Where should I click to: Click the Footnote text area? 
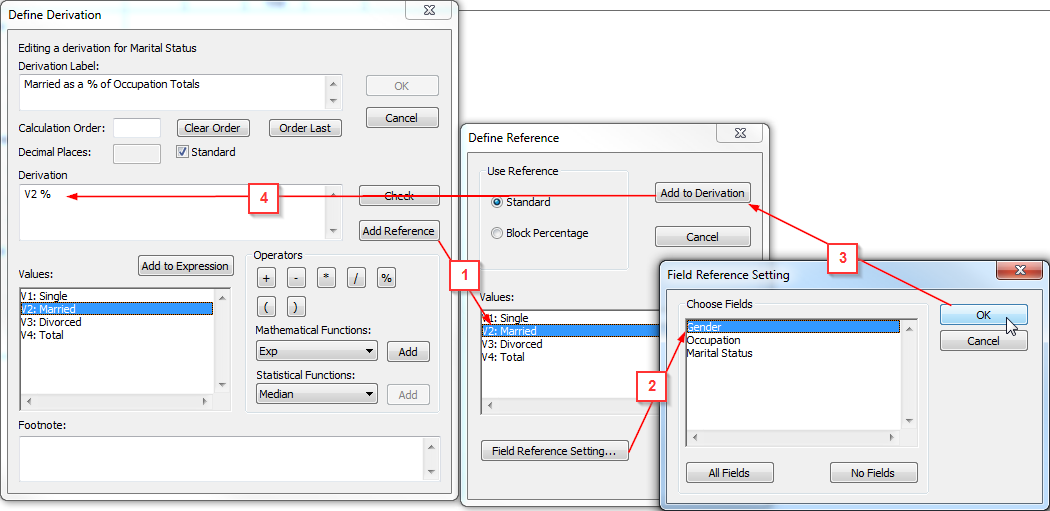(x=220, y=458)
